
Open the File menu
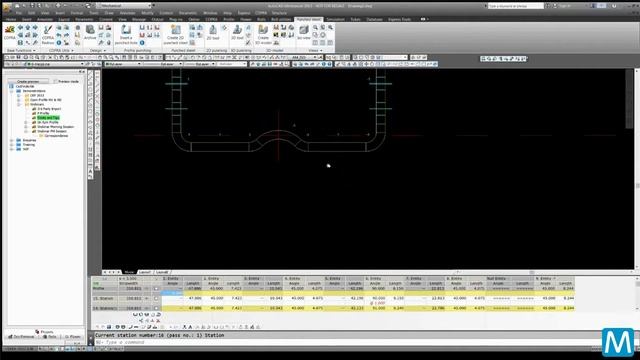pyautogui.click(x=19, y=13)
